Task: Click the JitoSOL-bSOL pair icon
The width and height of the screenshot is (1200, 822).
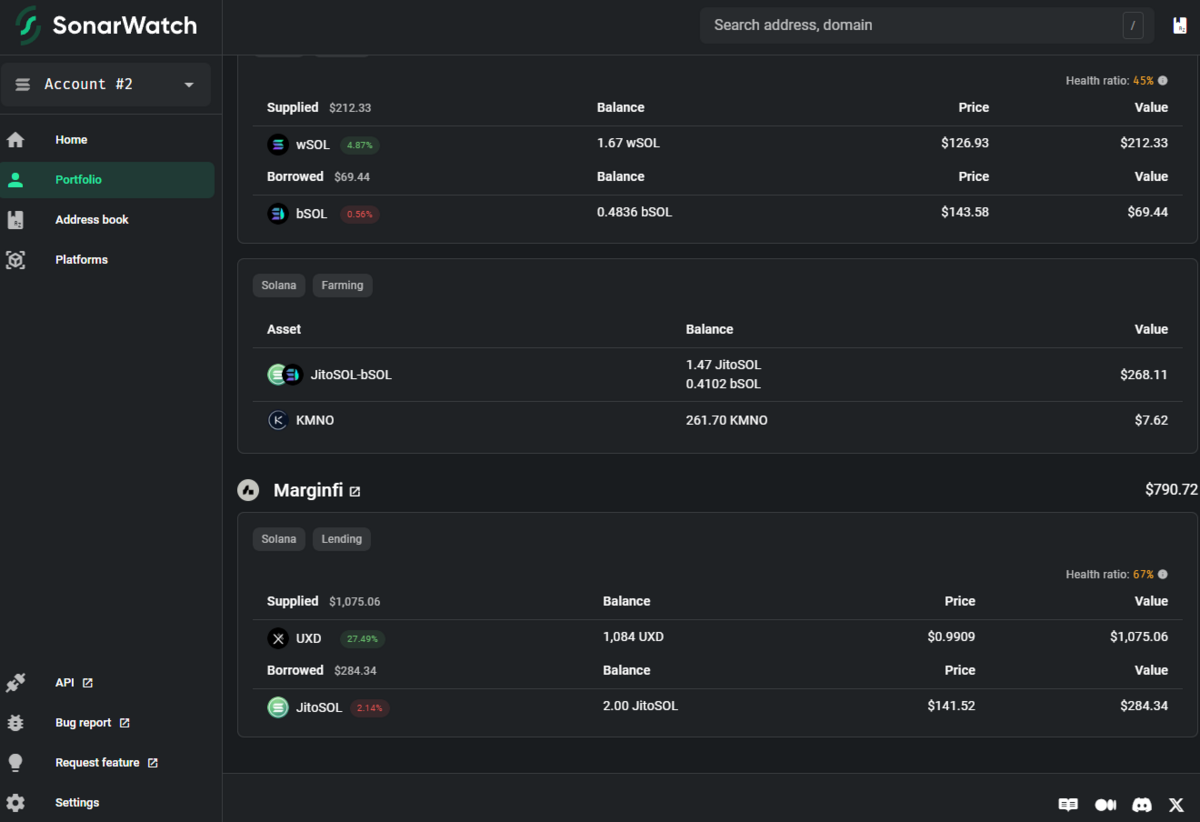Action: [285, 375]
